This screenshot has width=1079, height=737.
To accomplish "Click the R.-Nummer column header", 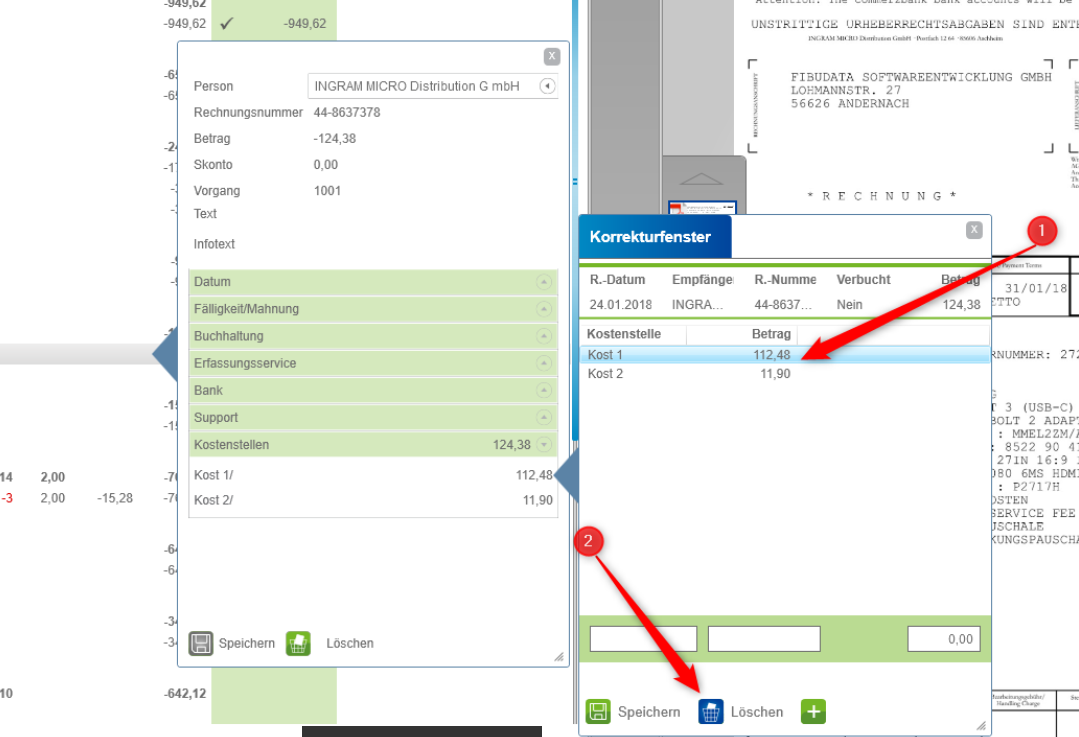I will [x=785, y=279].
